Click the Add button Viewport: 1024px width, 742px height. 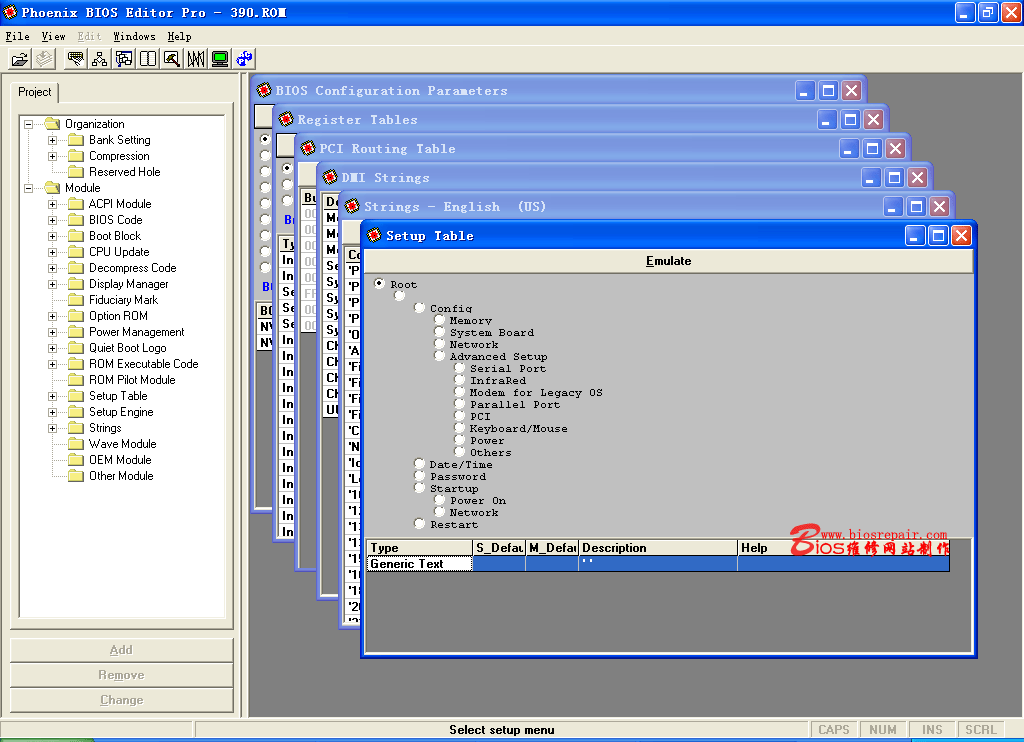click(121, 650)
